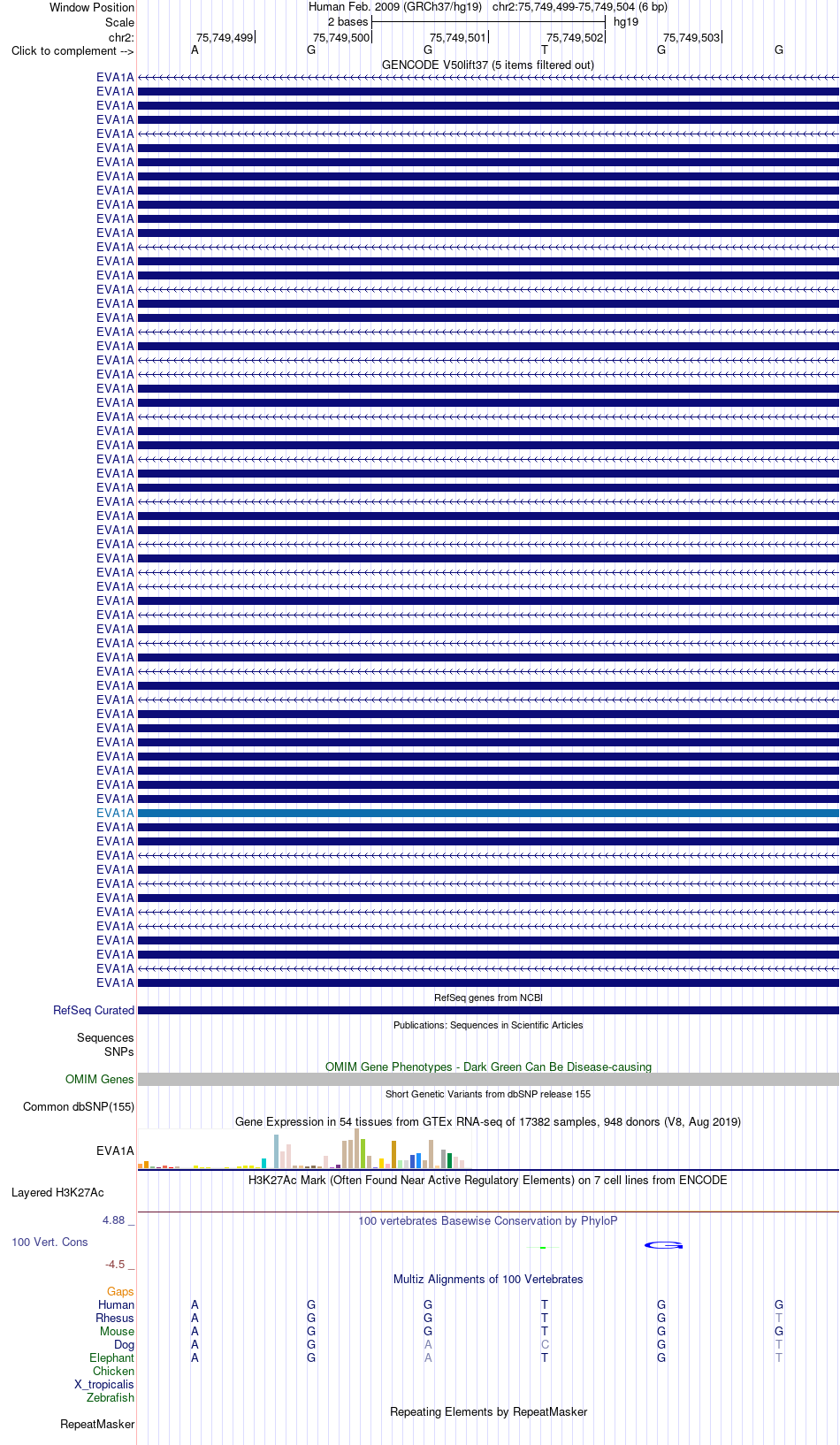Open 'OMIM Gene Phenotypes' track title
The height and width of the screenshot is (1445, 840).
tap(488, 1067)
